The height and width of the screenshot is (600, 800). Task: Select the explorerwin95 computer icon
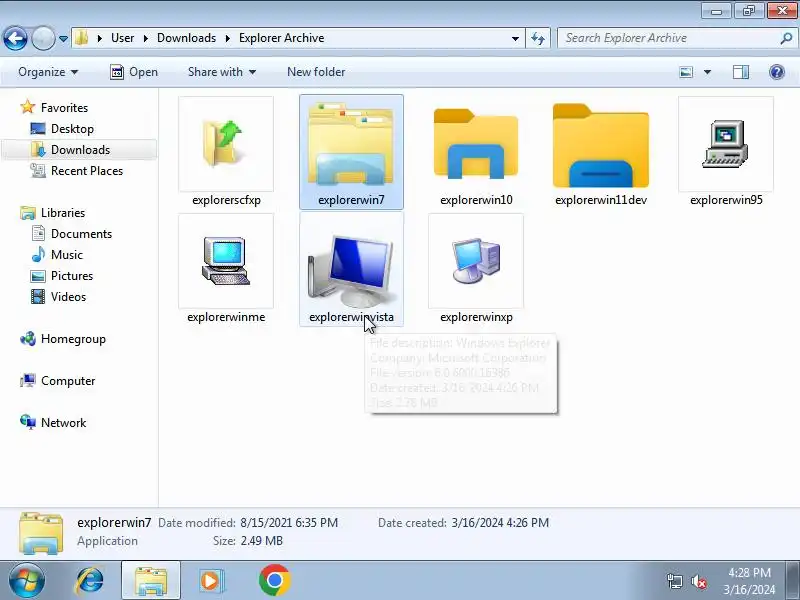pyautogui.click(x=726, y=144)
